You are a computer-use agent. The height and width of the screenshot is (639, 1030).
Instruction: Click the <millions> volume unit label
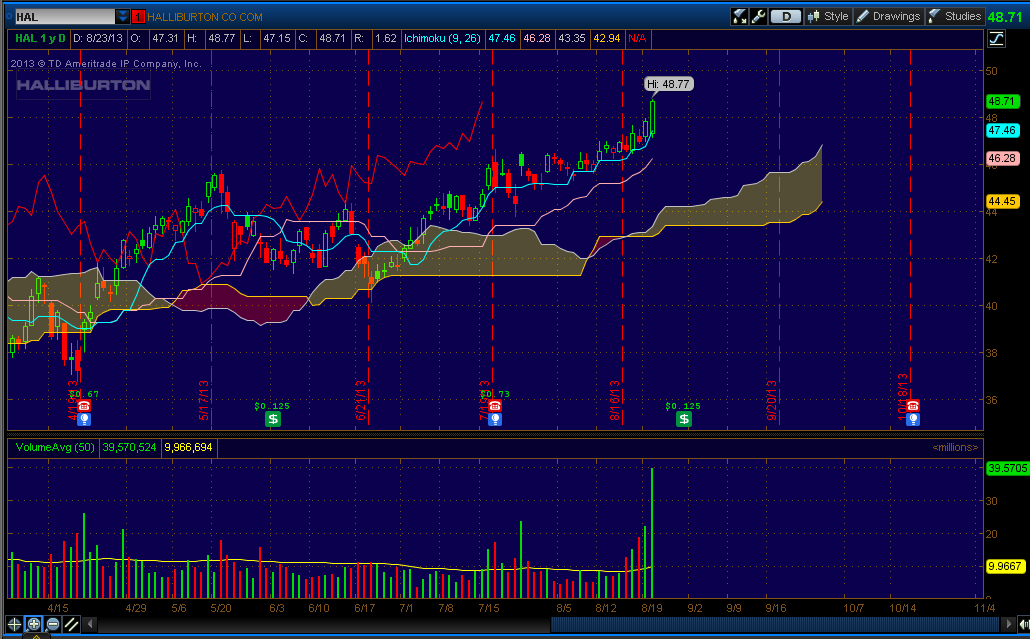tap(955, 447)
